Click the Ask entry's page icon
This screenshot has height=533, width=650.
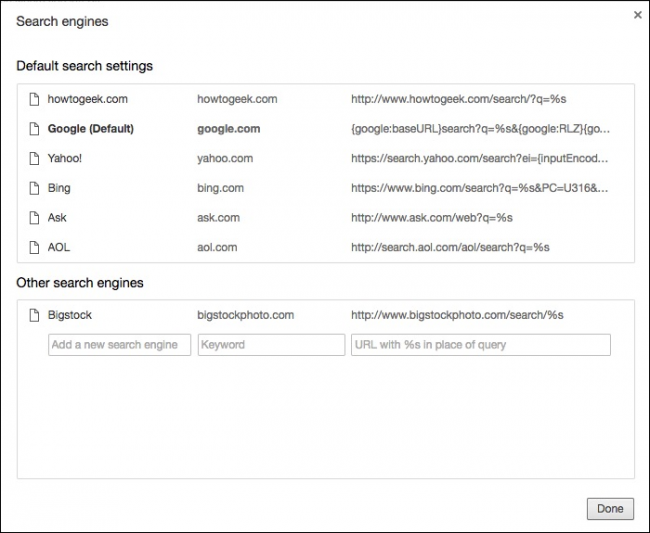coord(32,217)
